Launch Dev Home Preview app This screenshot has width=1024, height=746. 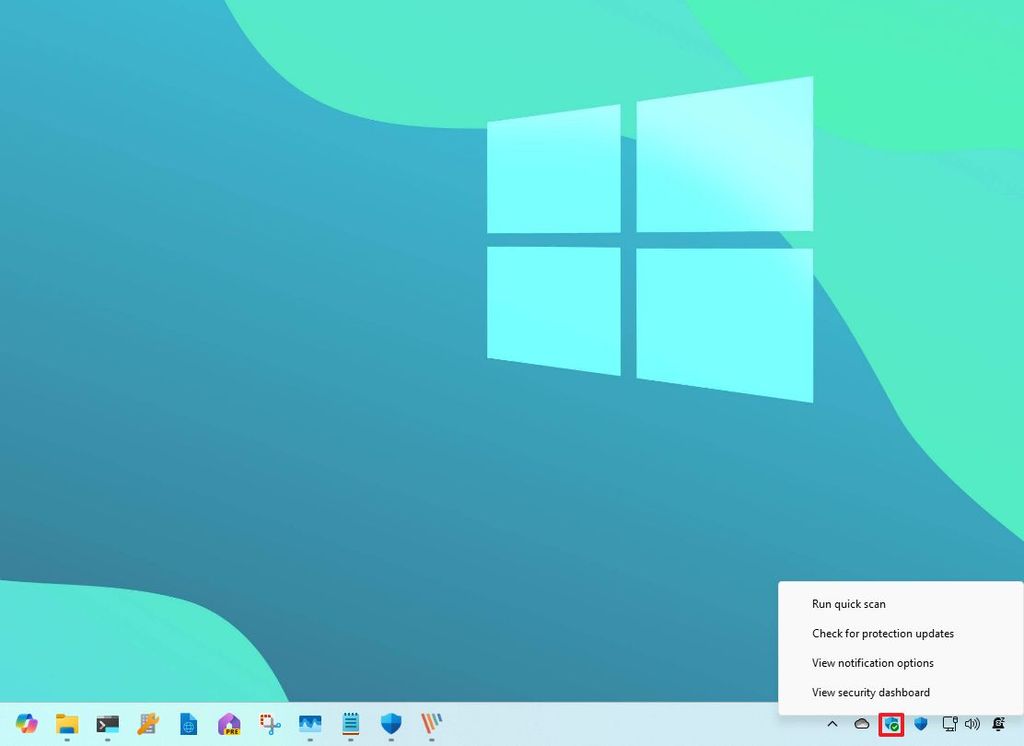coord(228,724)
